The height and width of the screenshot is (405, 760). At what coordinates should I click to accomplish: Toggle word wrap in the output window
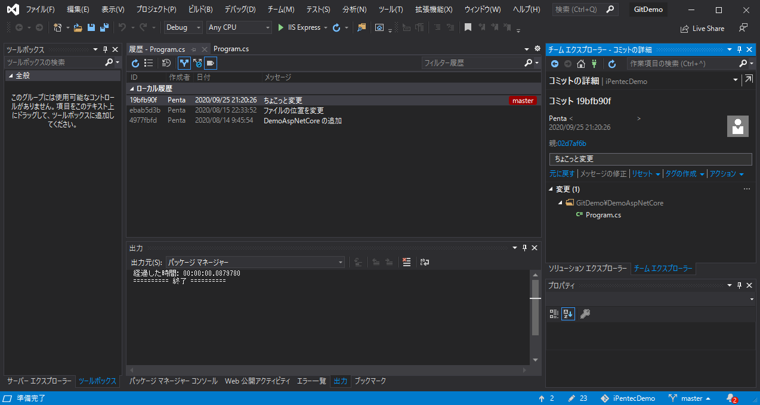(x=425, y=262)
